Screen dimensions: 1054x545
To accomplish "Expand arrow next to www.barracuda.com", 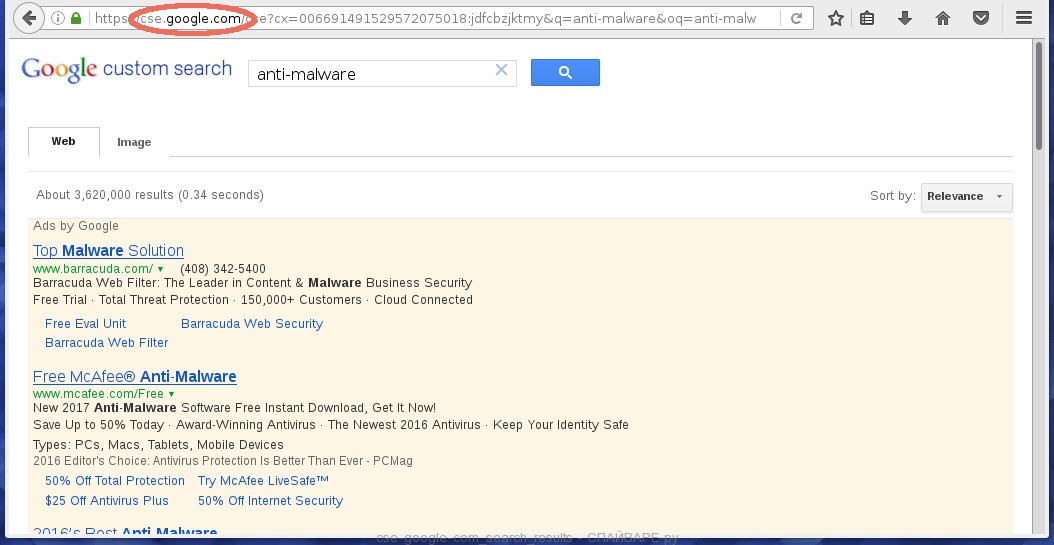I will [x=161, y=269].
